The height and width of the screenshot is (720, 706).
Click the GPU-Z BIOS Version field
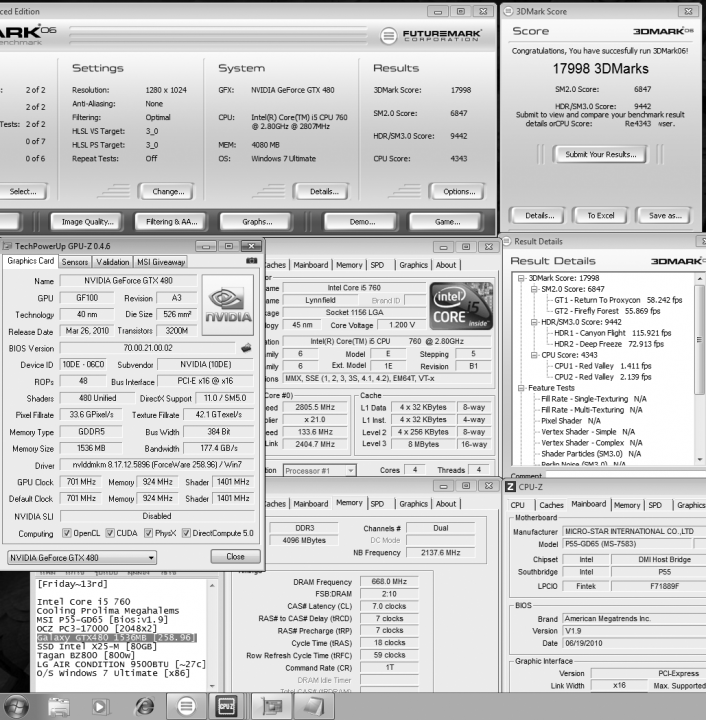click(147, 348)
